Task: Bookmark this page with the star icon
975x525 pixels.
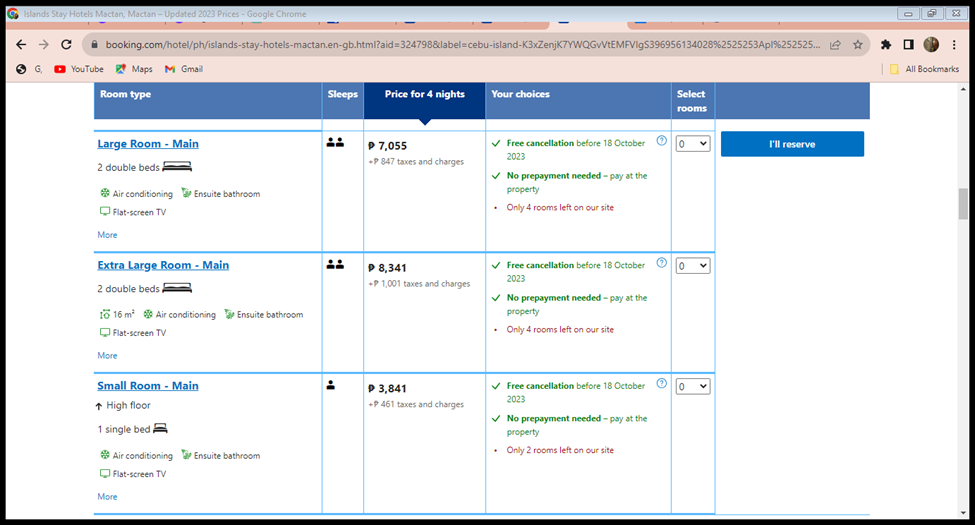Action: tap(857, 45)
